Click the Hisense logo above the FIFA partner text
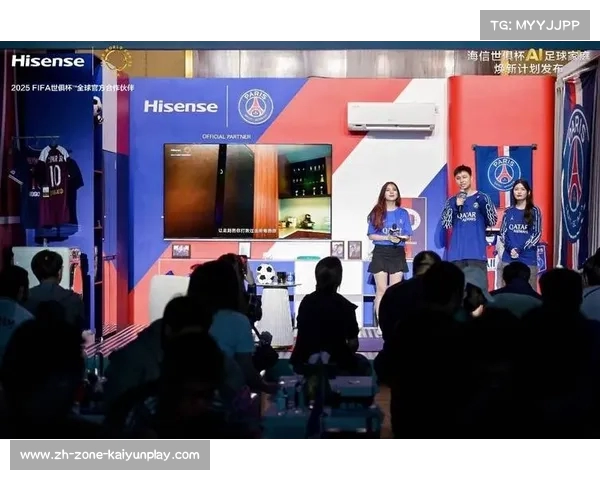The width and height of the screenshot is (600, 480). (x=48, y=61)
